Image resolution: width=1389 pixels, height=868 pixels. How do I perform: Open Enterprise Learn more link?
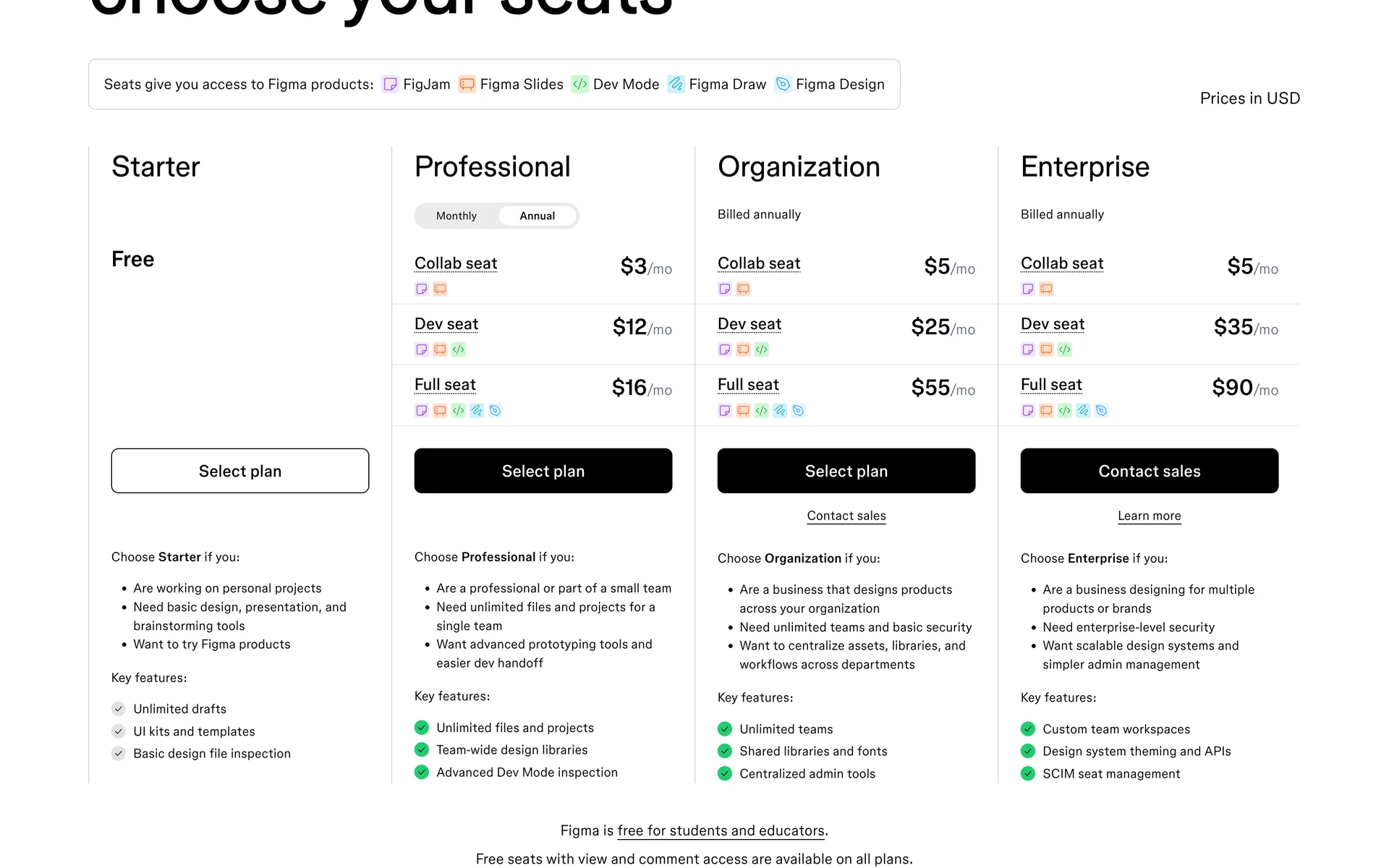[x=1150, y=516]
